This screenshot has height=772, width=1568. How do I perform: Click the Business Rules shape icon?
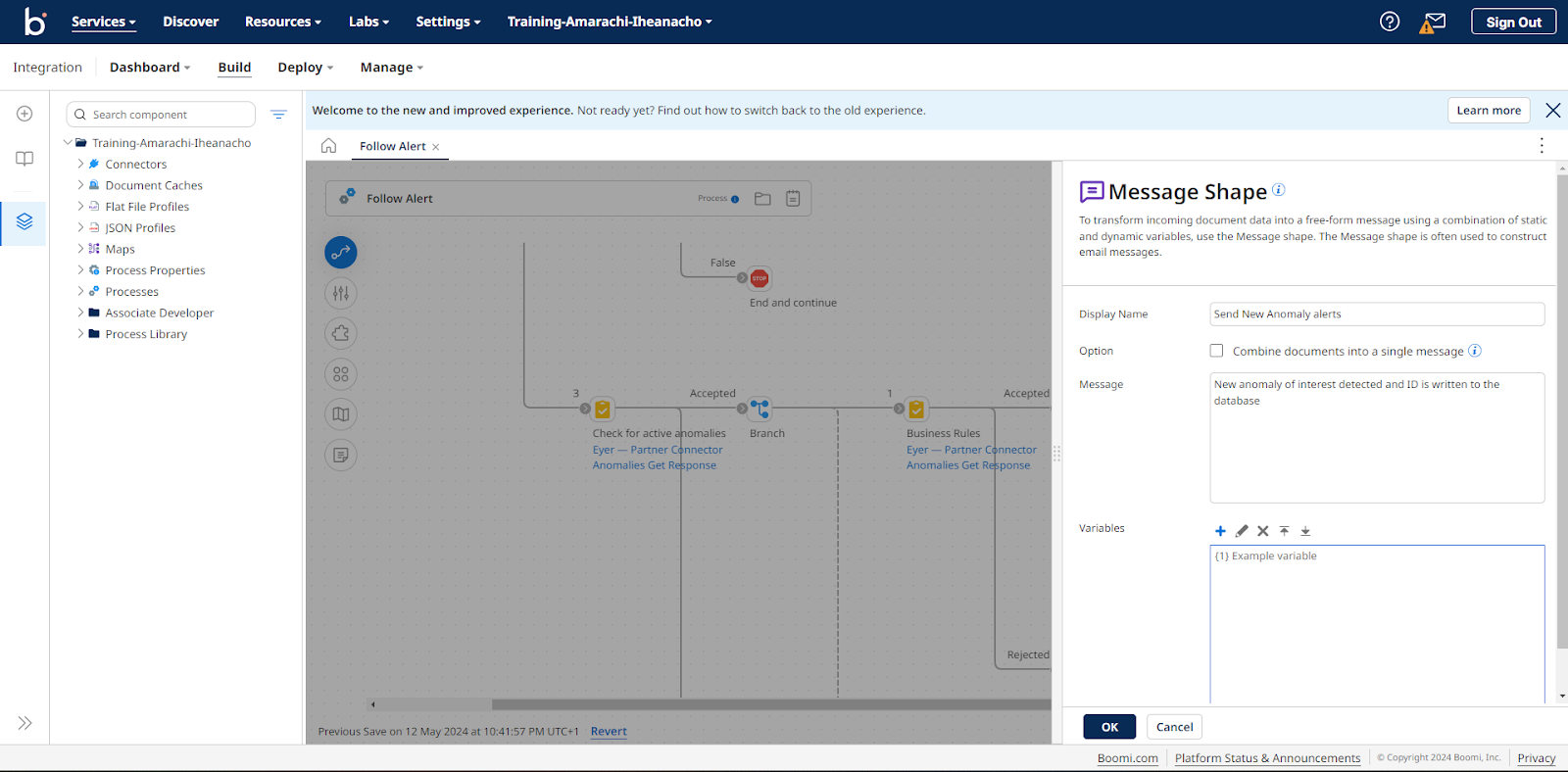(x=916, y=409)
